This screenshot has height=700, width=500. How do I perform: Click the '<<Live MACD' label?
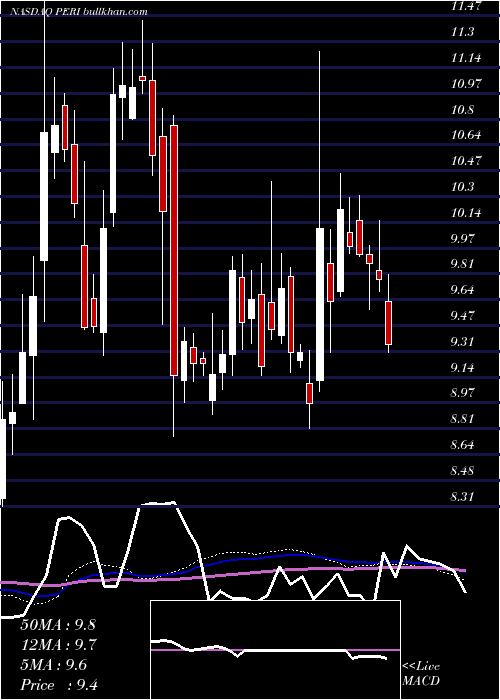(x=421, y=674)
